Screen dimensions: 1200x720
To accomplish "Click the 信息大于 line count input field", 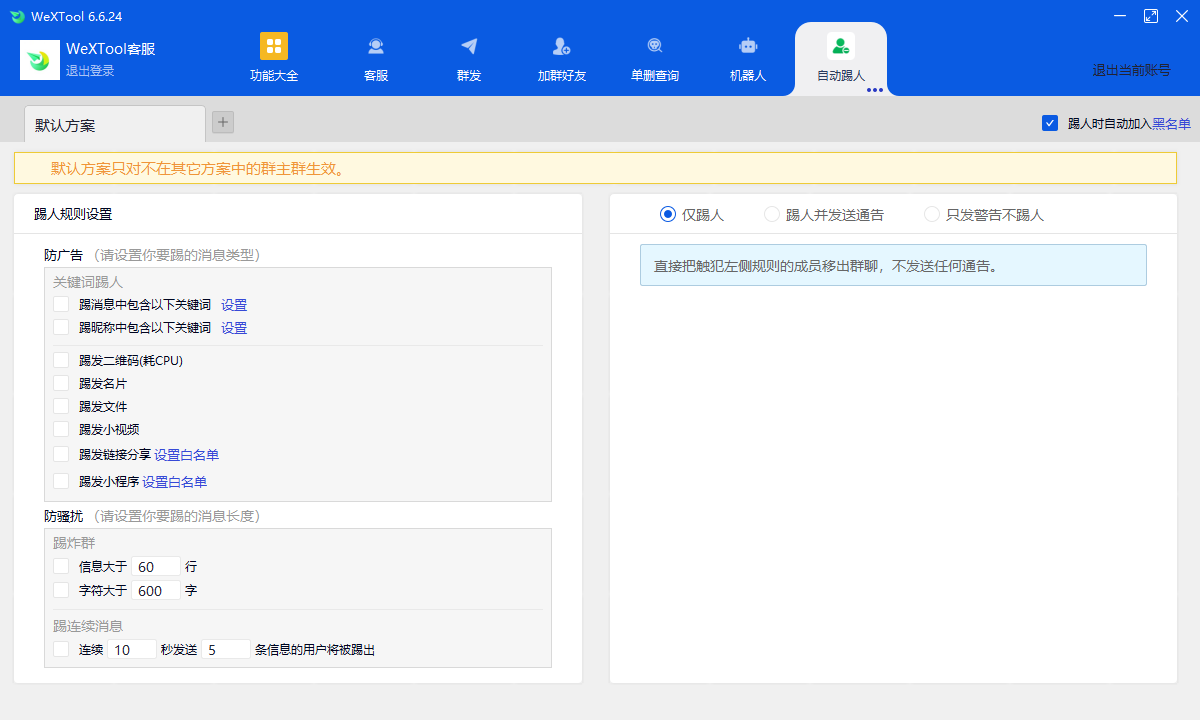I will [155, 566].
